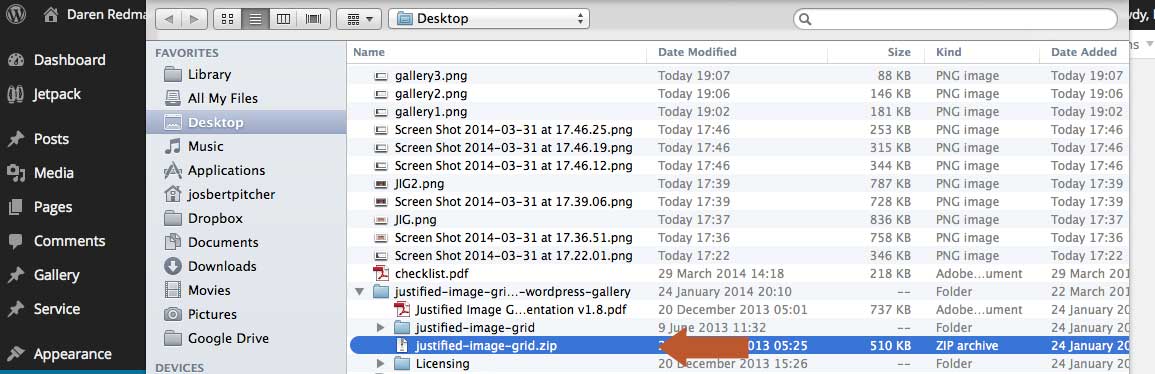Switch to Cover Flow view
1155x374 pixels.
(313, 19)
